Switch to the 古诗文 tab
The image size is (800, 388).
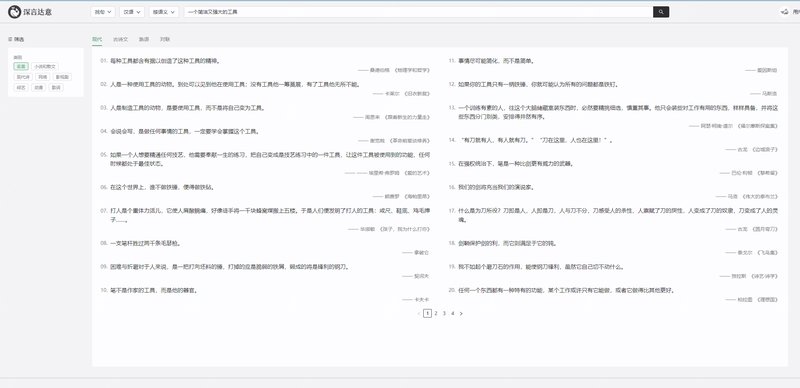(120, 39)
